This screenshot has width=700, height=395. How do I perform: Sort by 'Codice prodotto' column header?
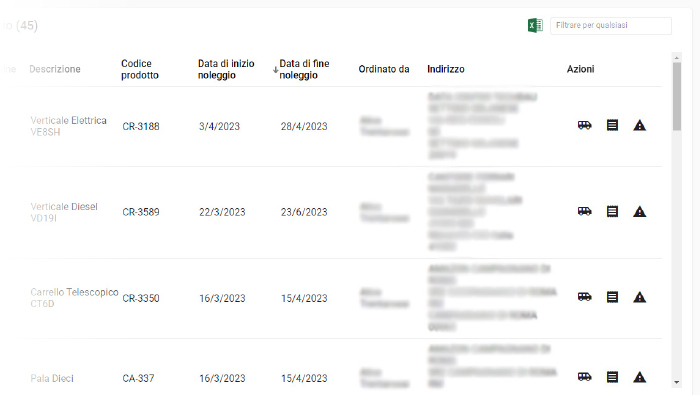pos(140,69)
